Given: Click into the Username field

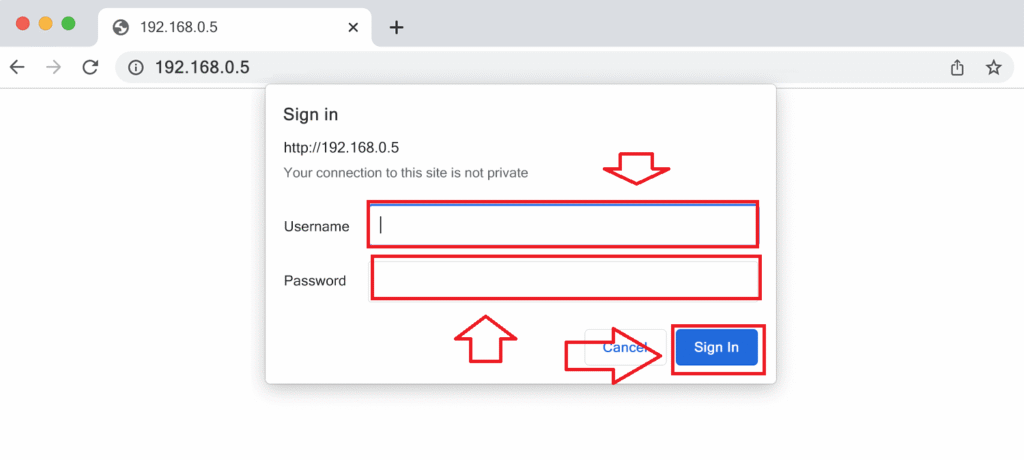Looking at the screenshot, I should click(x=563, y=224).
